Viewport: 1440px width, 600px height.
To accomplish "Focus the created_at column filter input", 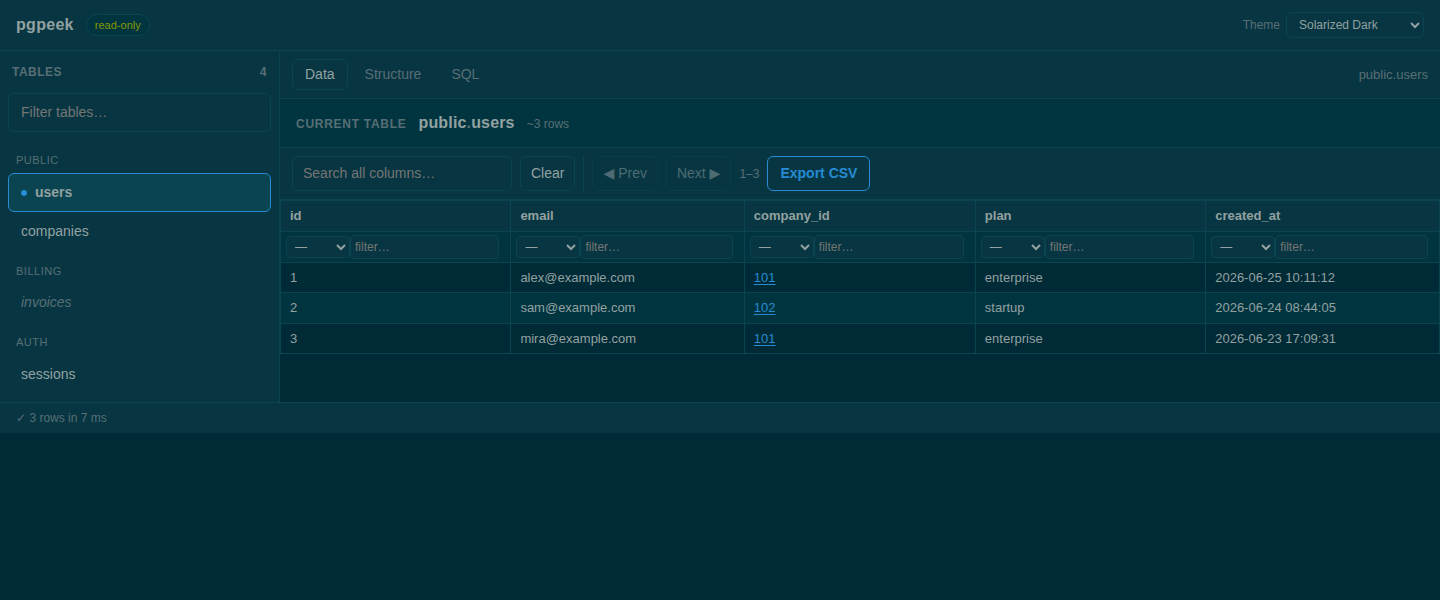I will pyautogui.click(x=1351, y=247).
